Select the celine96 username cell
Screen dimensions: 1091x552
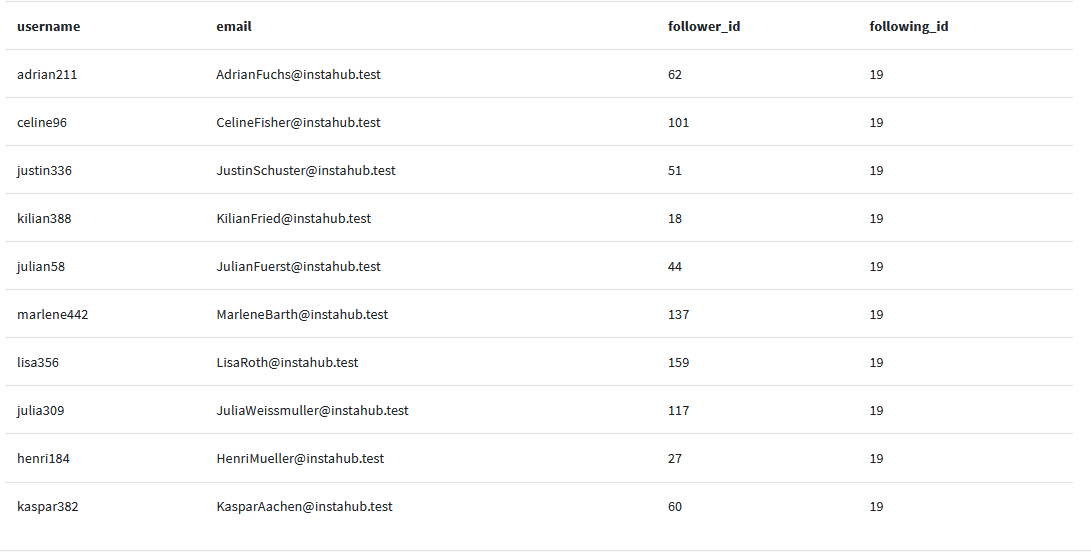(x=42, y=123)
